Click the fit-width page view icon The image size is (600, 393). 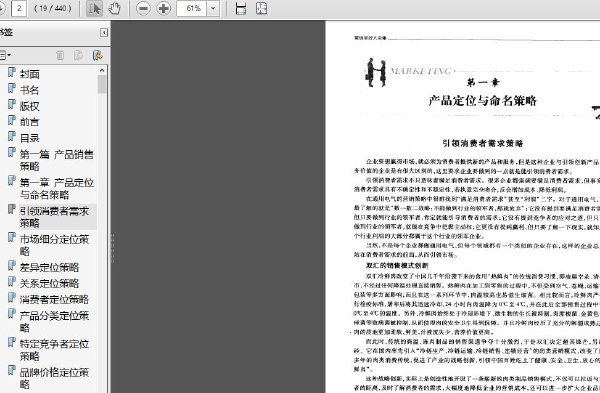[241, 8]
